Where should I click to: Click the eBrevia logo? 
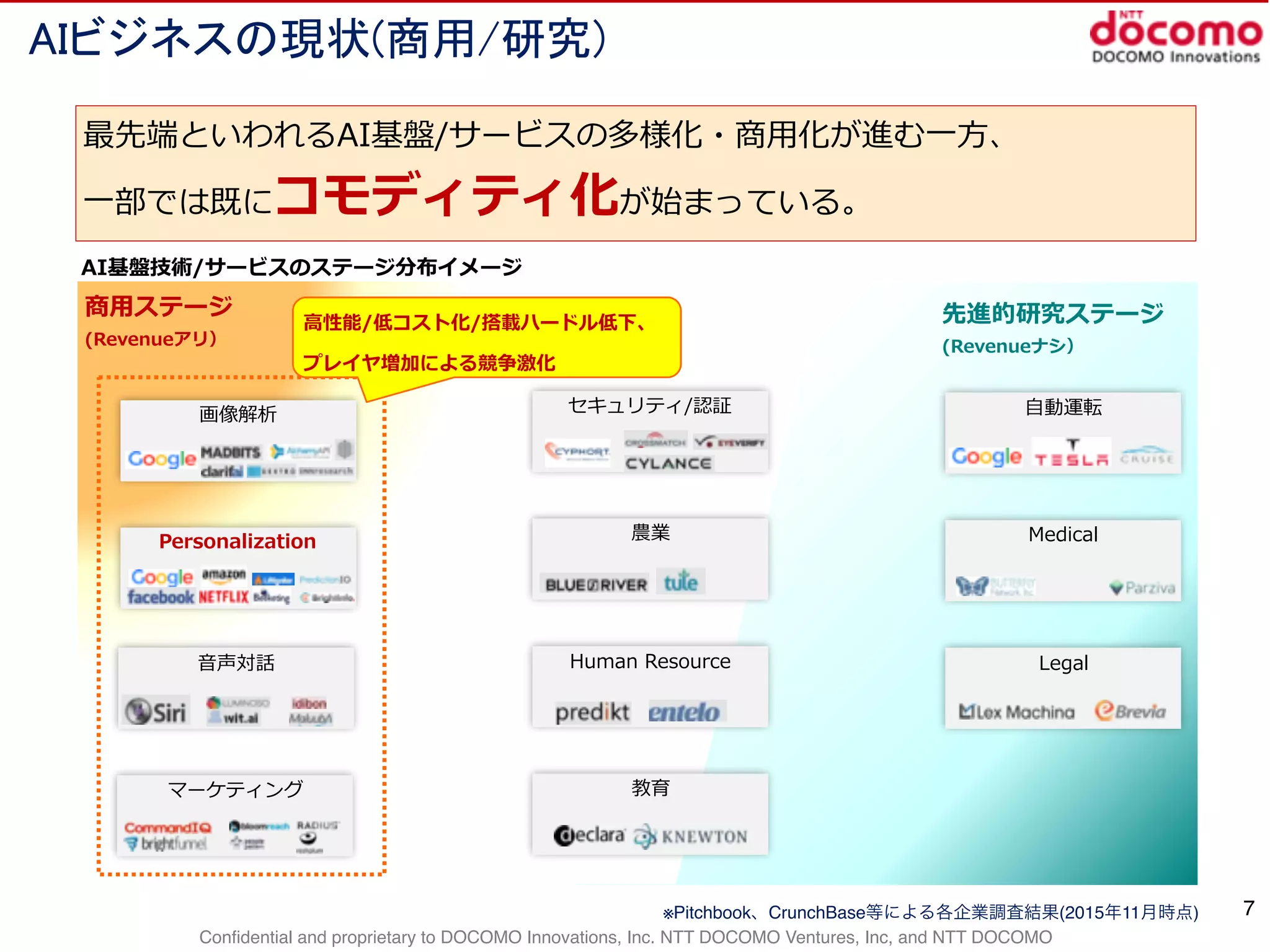point(1130,711)
